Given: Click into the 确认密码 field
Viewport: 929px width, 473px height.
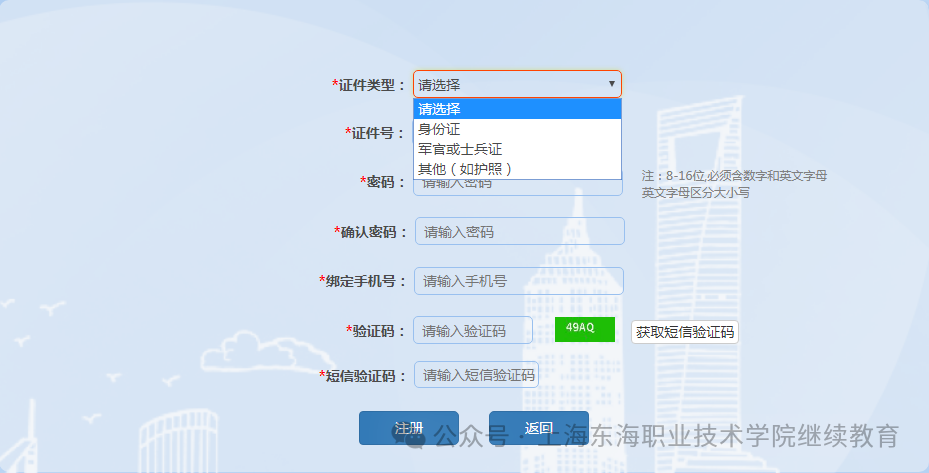Looking at the screenshot, I should tap(519, 232).
